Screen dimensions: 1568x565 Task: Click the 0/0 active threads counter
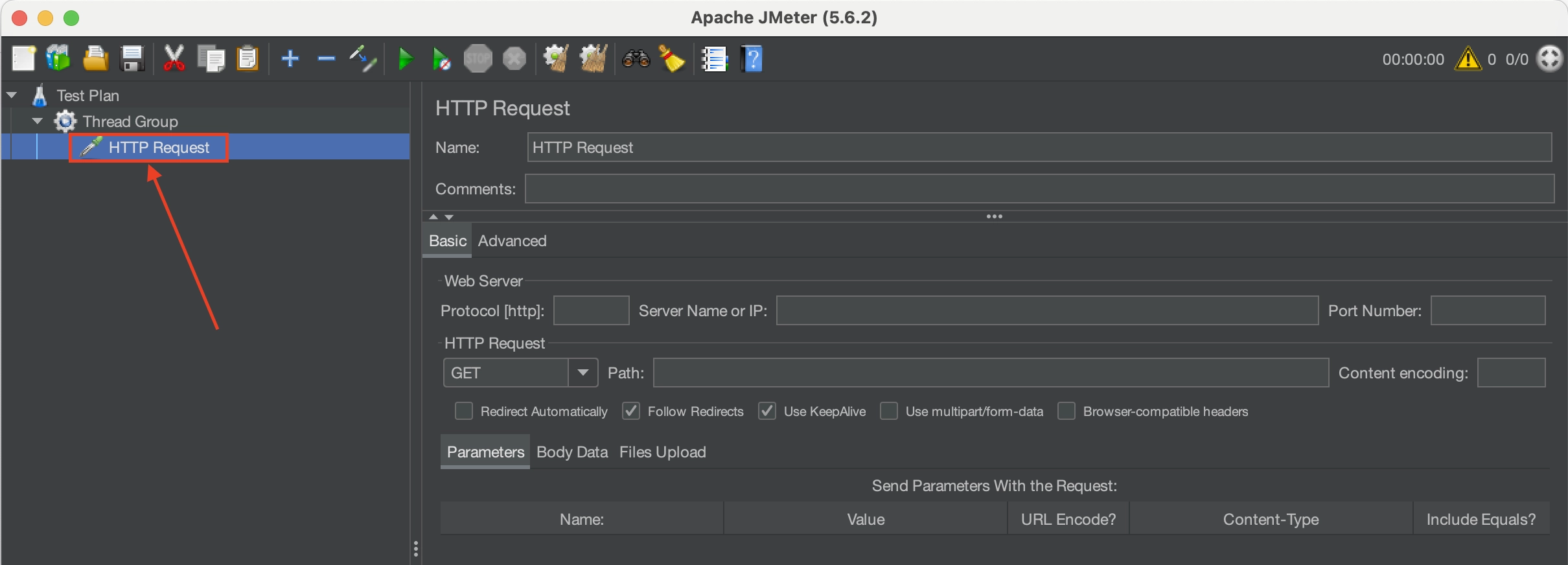pyautogui.click(x=1517, y=59)
